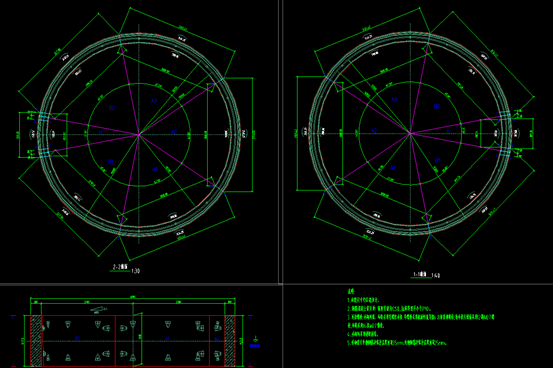Select the B1 label in the unrolled segment view

[x=77, y=338]
